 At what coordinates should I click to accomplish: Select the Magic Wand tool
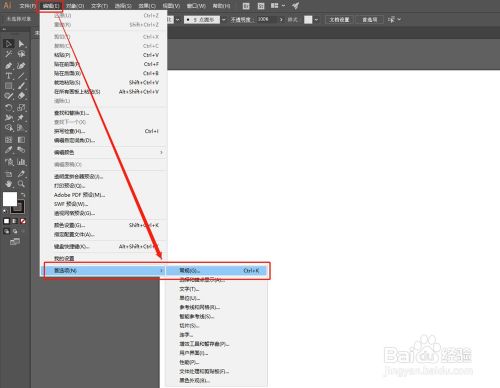9,54
